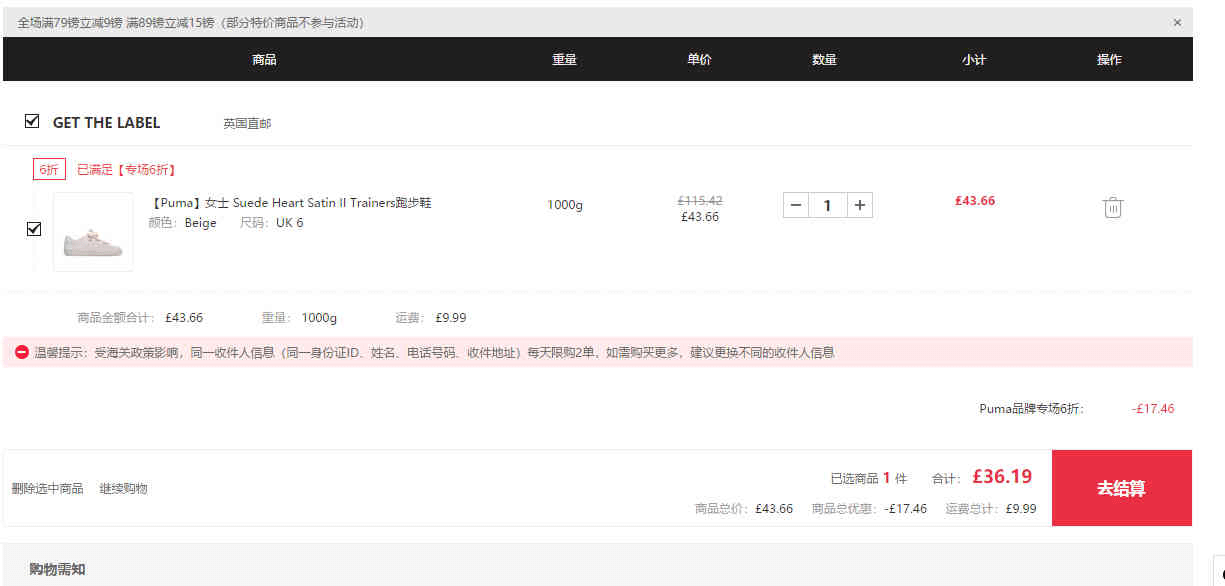Click the 商品 column header
The width and height of the screenshot is (1225, 586).
(x=264, y=60)
